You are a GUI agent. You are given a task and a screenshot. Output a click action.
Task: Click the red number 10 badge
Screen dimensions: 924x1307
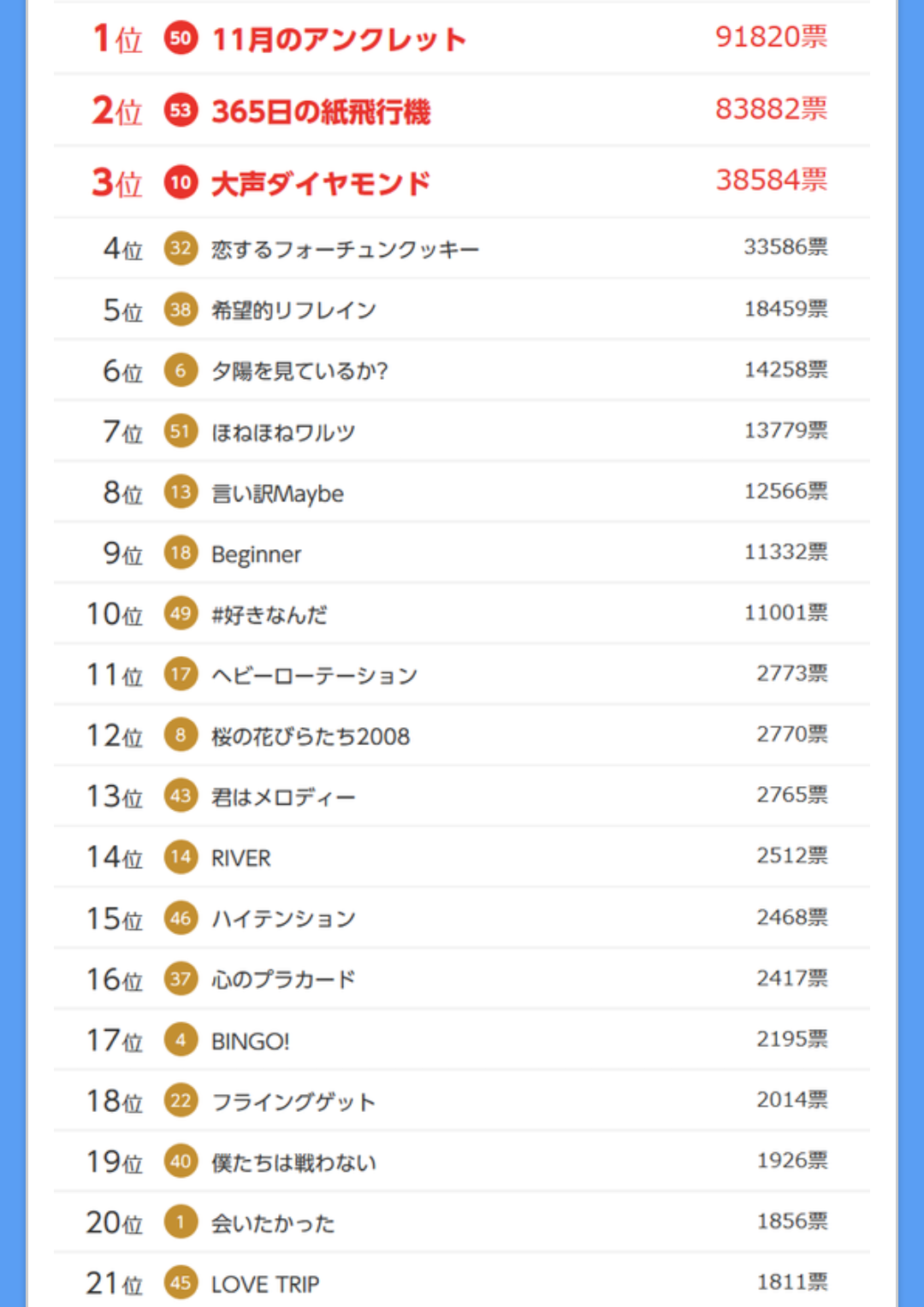click(x=181, y=182)
